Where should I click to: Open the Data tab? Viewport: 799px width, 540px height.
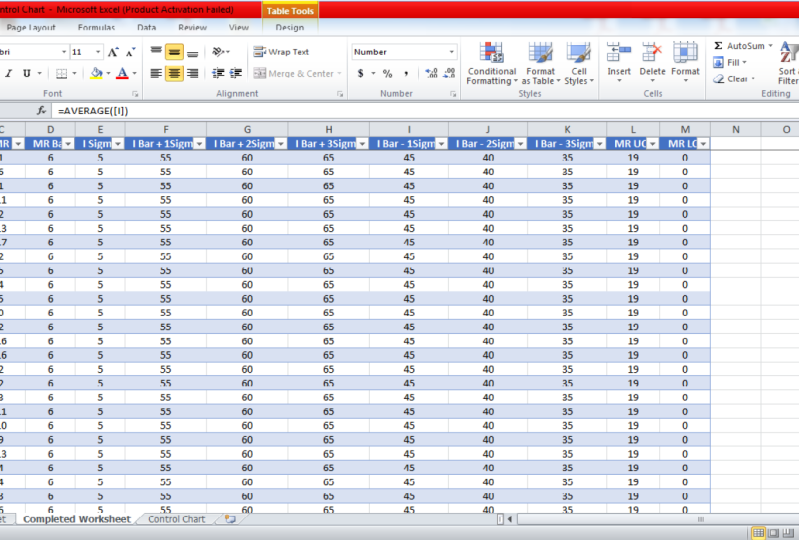click(146, 28)
